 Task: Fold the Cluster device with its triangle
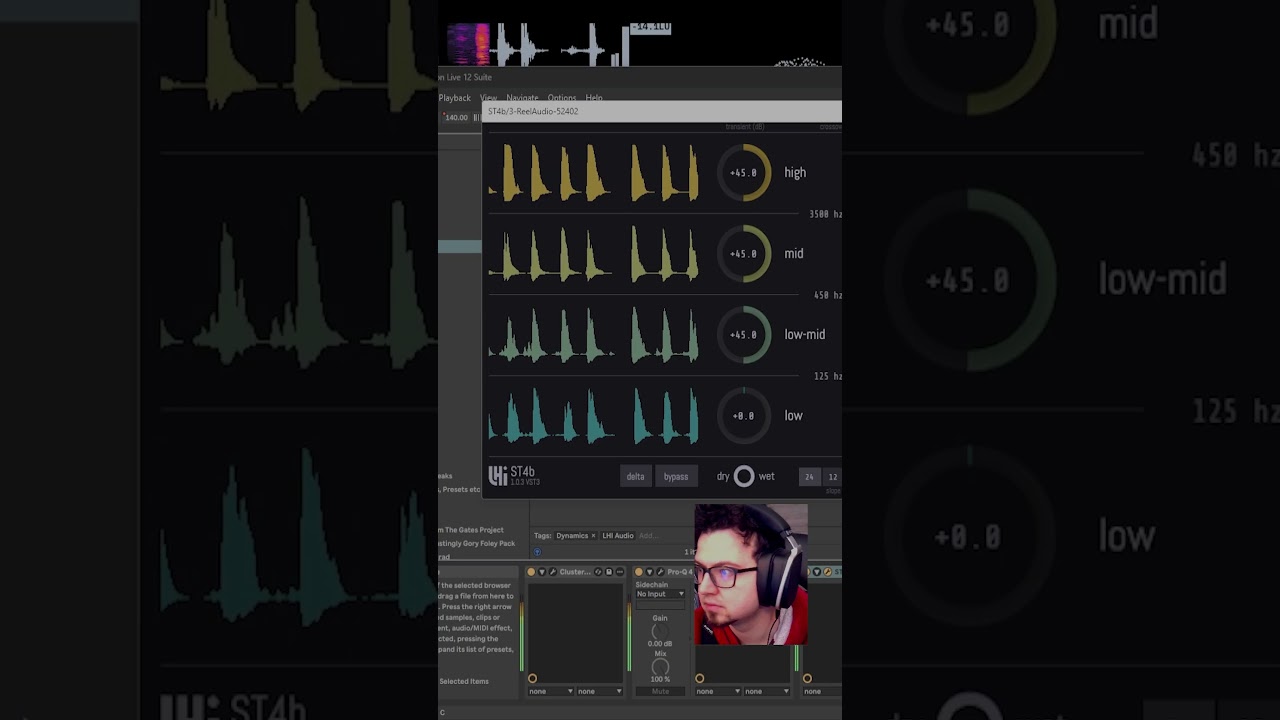542,572
